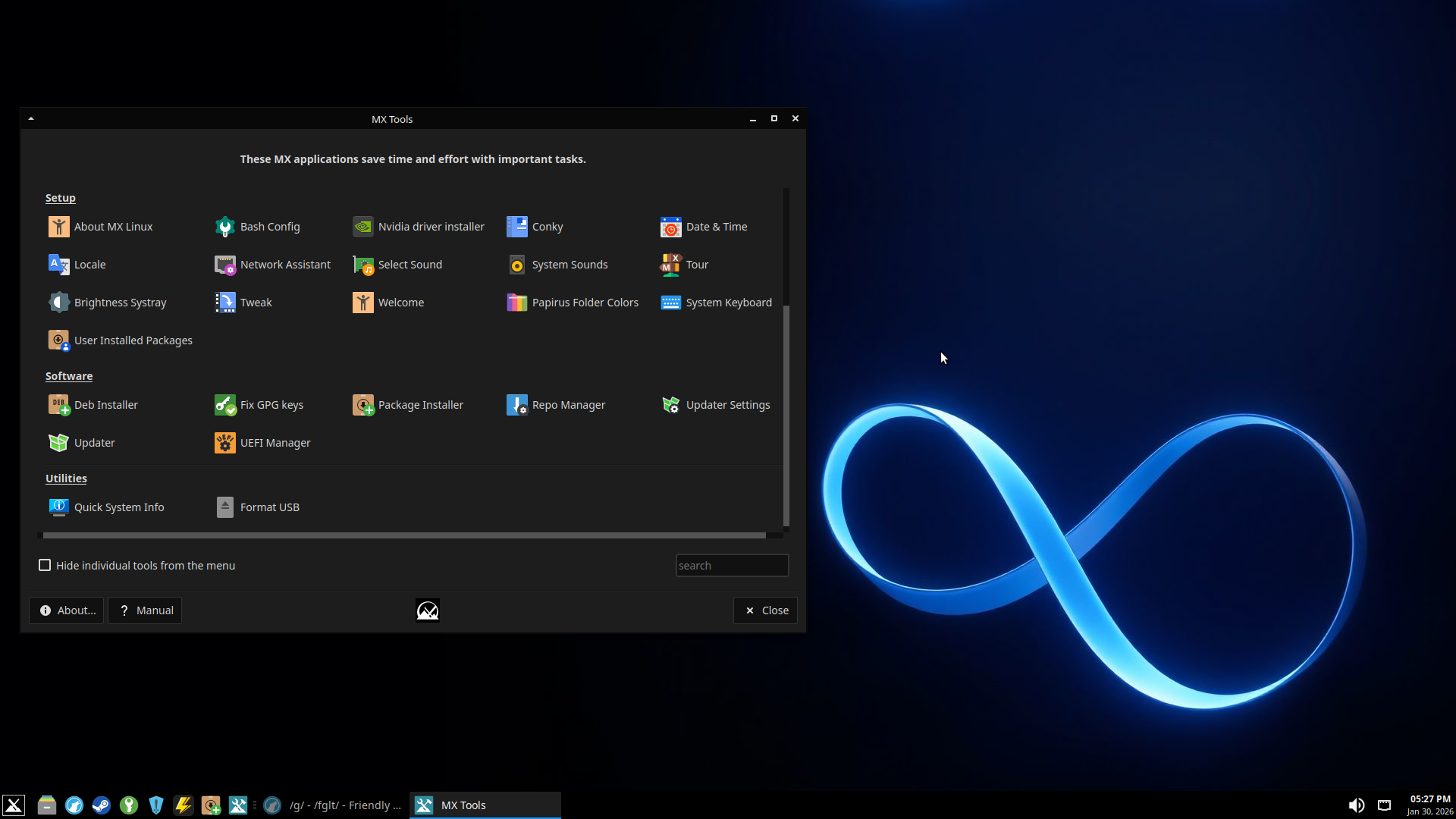Viewport: 1456px width, 819px height.
Task: Open the Repo Manager icon
Action: pyautogui.click(x=516, y=405)
